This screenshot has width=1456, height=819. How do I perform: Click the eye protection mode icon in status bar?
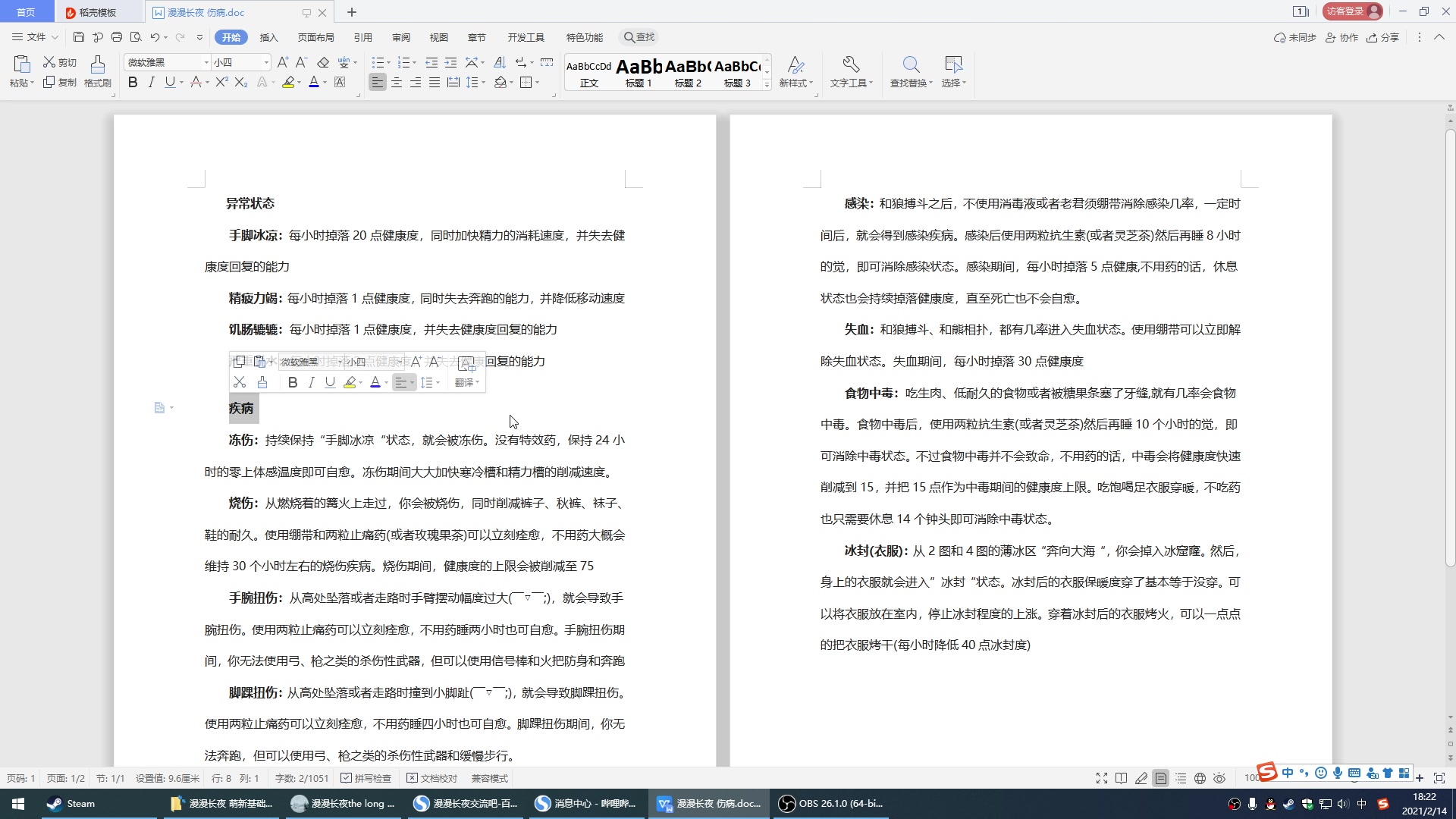(x=1219, y=778)
